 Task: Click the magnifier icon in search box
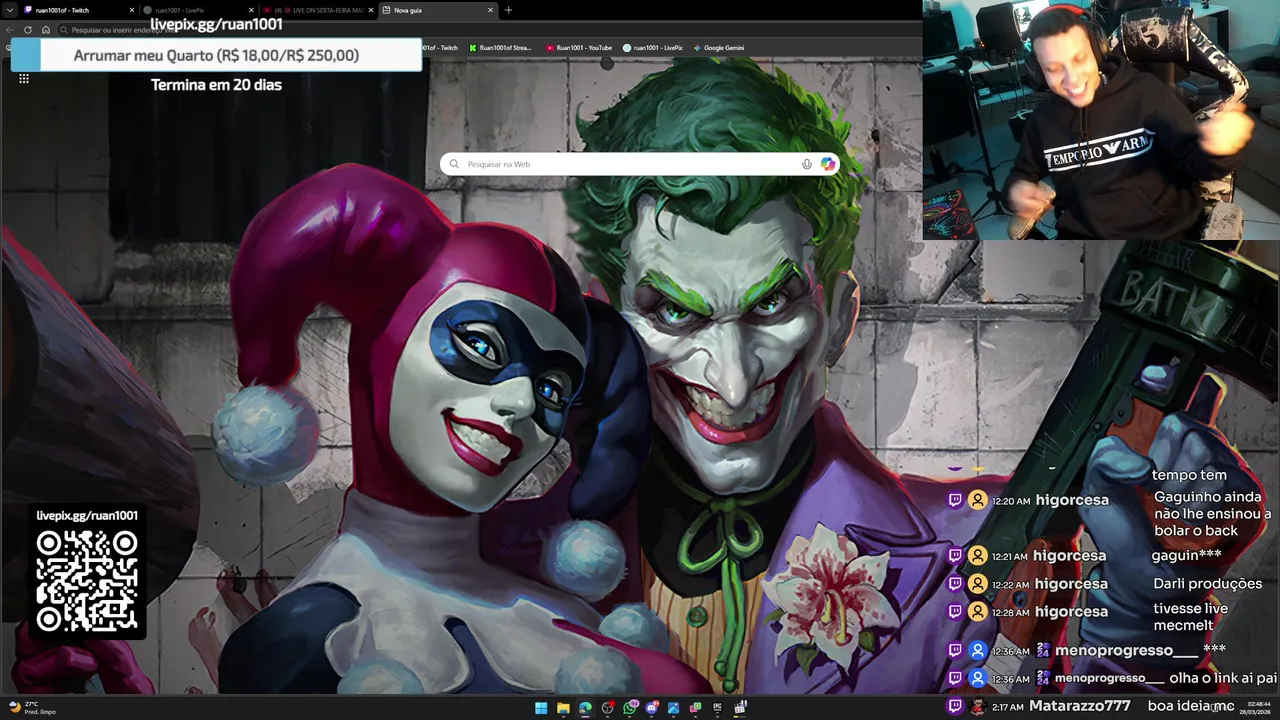click(454, 164)
